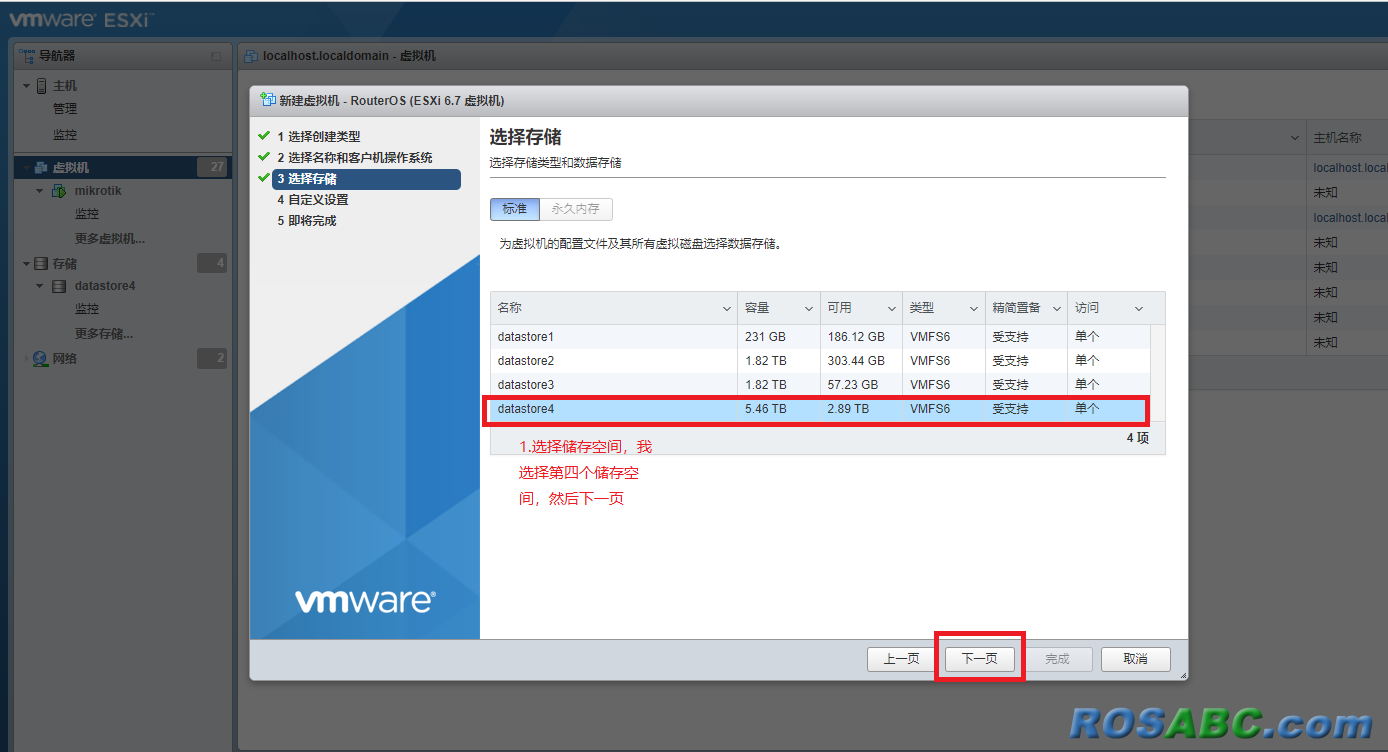This screenshot has height=752, width=1388.
Task: Select the 网络 navigator item
Action: tap(65, 358)
